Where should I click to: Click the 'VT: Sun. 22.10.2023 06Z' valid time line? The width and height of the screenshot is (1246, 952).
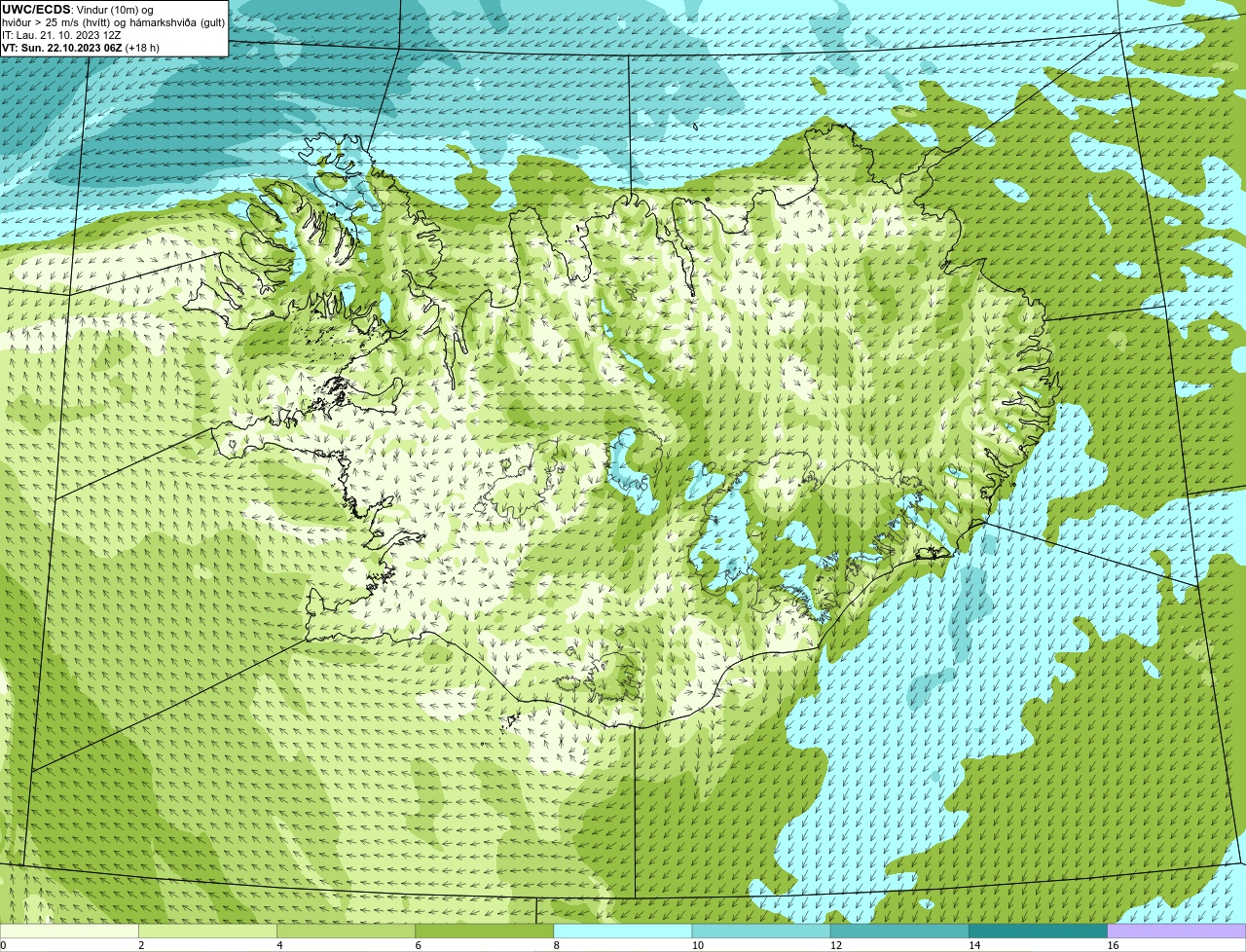81,48
